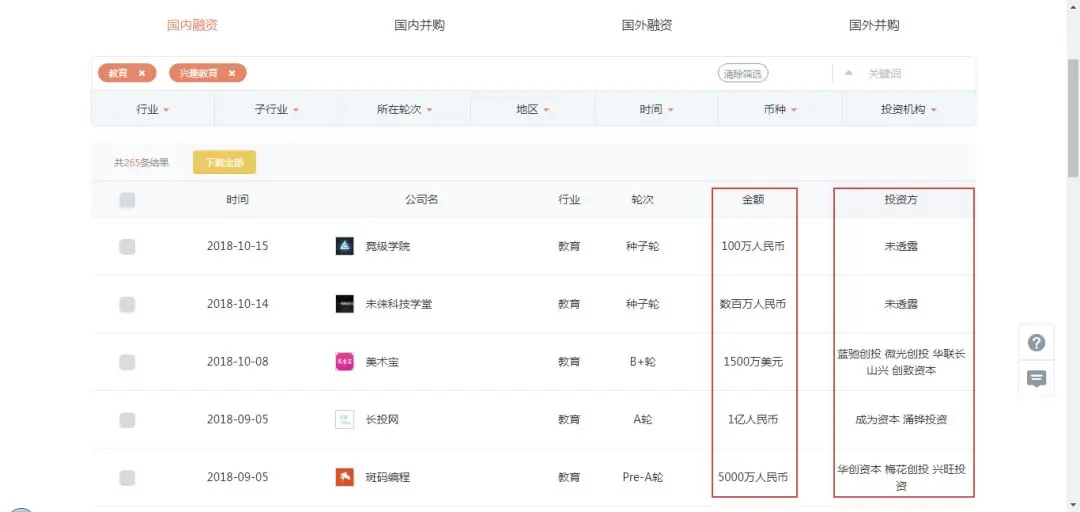
Task: Tick the checkbox for 长投网 row
Action: (x=127, y=420)
